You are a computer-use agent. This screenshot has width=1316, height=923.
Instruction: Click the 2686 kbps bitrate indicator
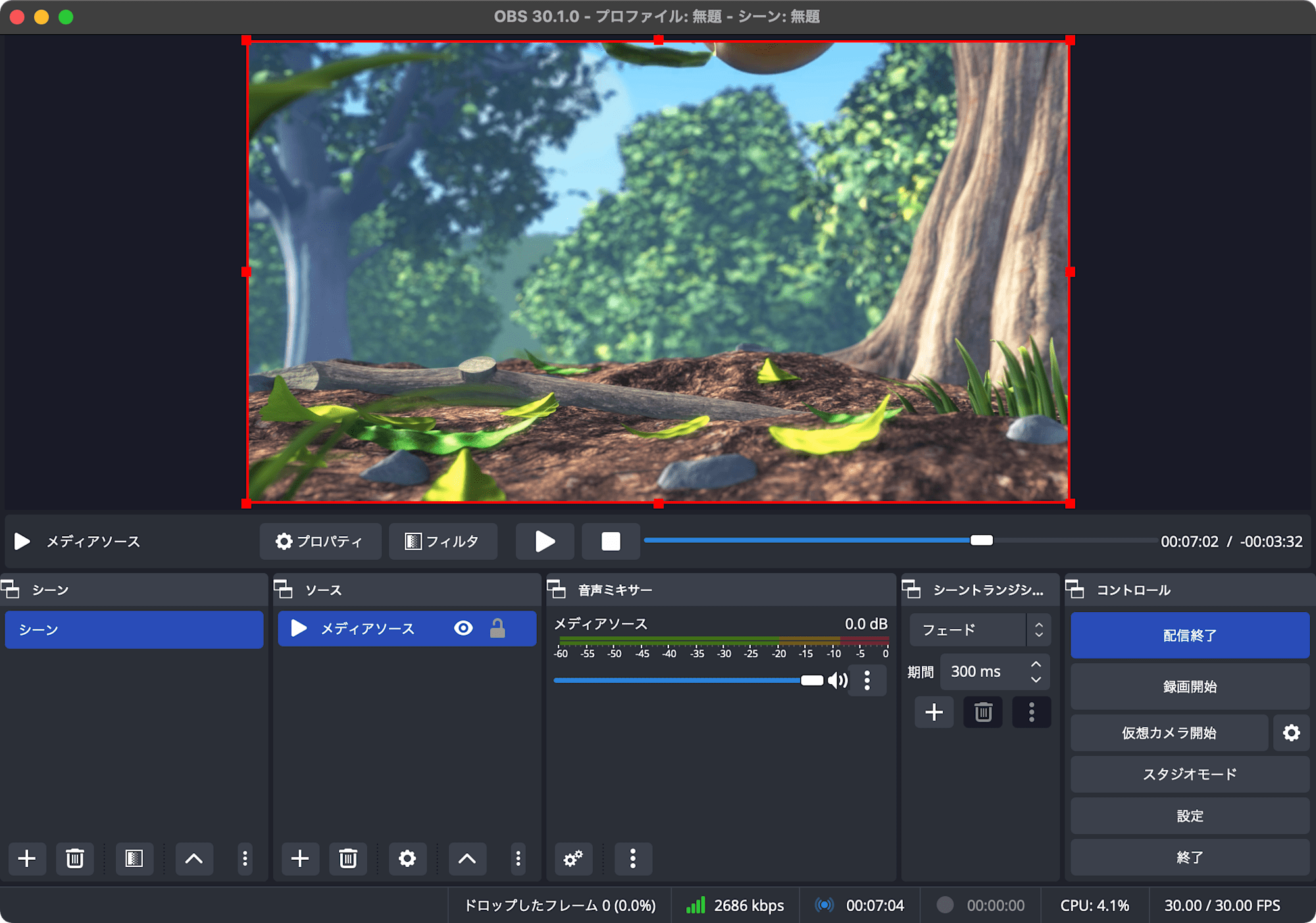click(x=735, y=905)
